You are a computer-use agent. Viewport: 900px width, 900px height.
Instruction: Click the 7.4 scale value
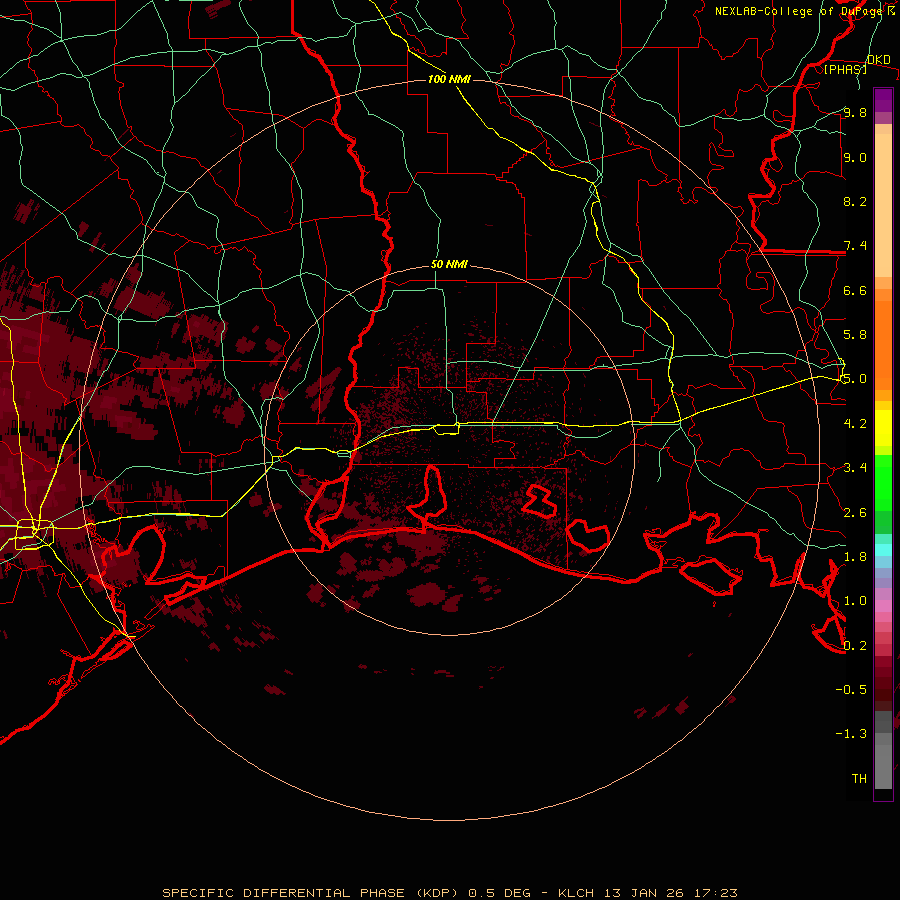point(855,246)
